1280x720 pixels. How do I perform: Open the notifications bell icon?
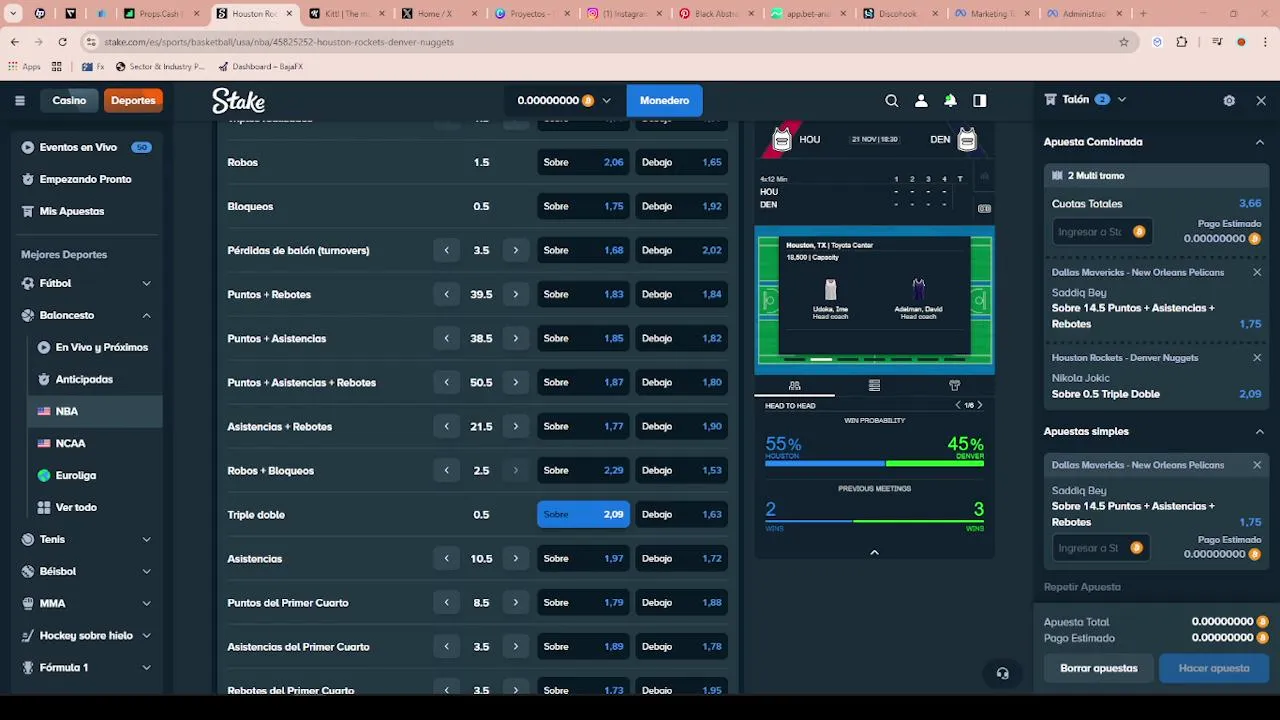click(950, 100)
